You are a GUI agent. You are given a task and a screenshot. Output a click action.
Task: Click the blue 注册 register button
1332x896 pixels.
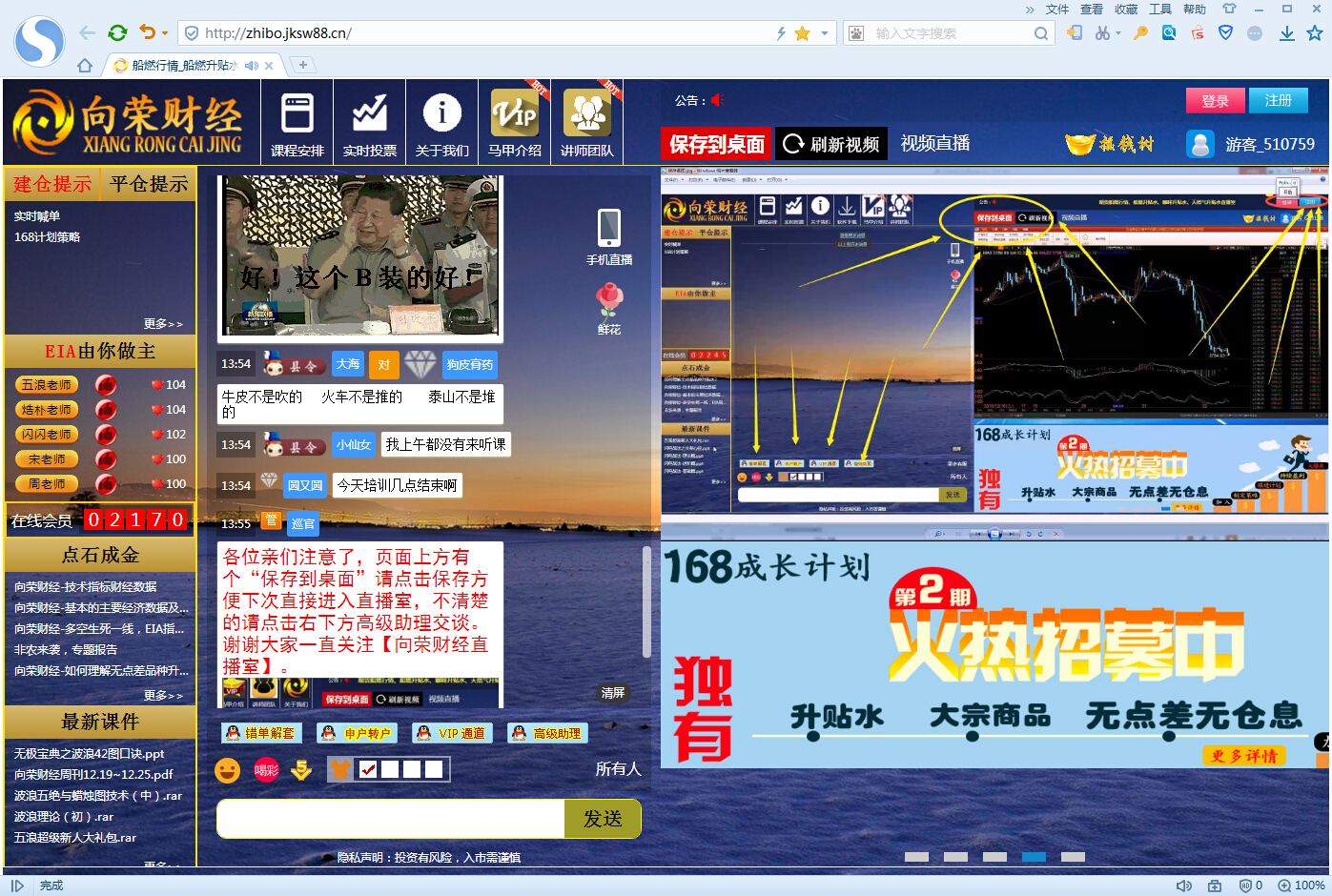click(1279, 101)
